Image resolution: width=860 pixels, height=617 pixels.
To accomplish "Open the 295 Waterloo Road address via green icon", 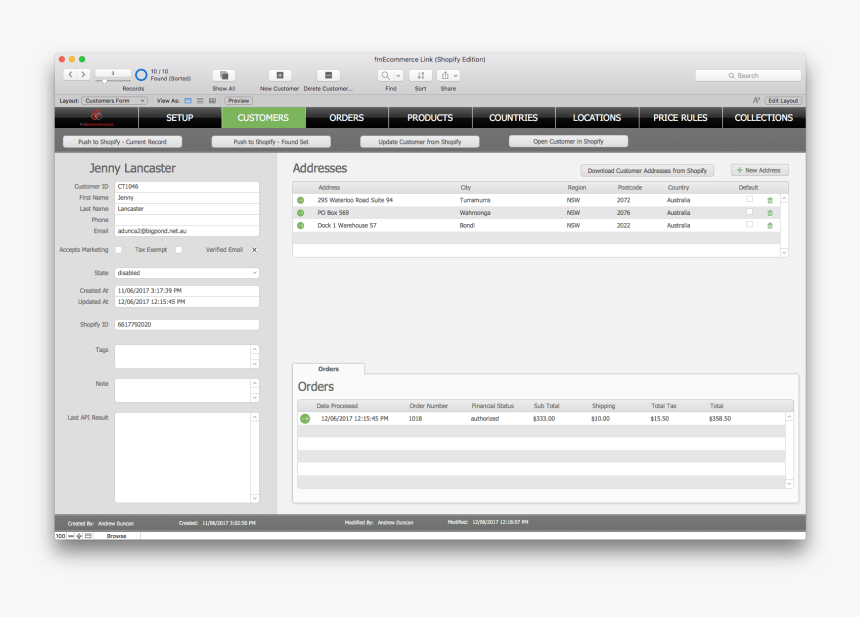I will (300, 200).
